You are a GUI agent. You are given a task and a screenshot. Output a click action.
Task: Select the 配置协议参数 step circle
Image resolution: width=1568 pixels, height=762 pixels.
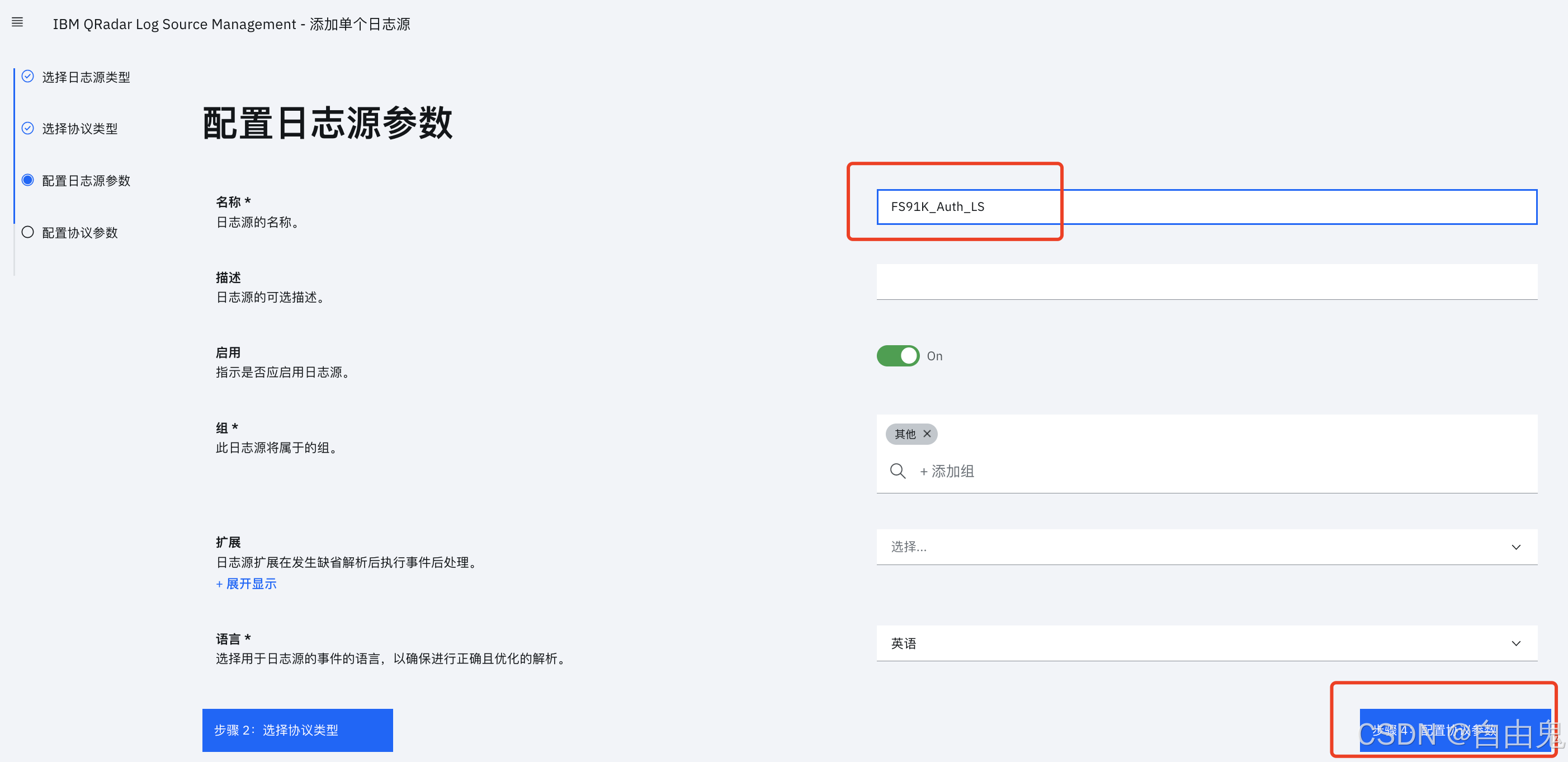tap(27, 232)
